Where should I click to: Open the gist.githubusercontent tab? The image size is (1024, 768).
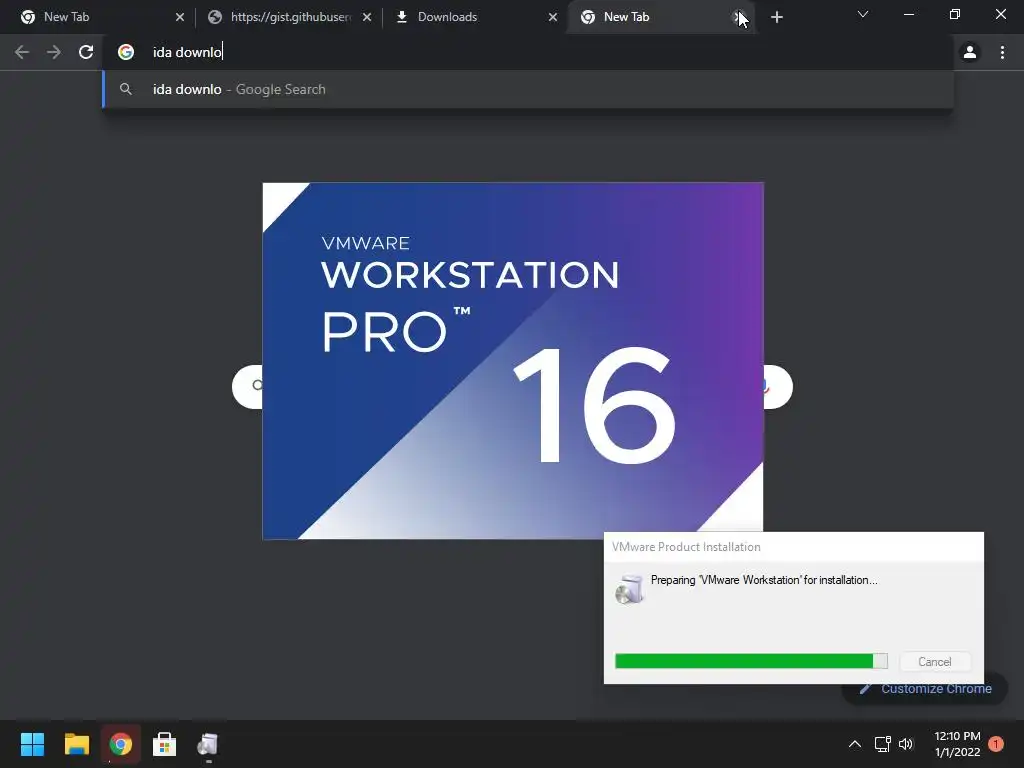[x=289, y=17]
